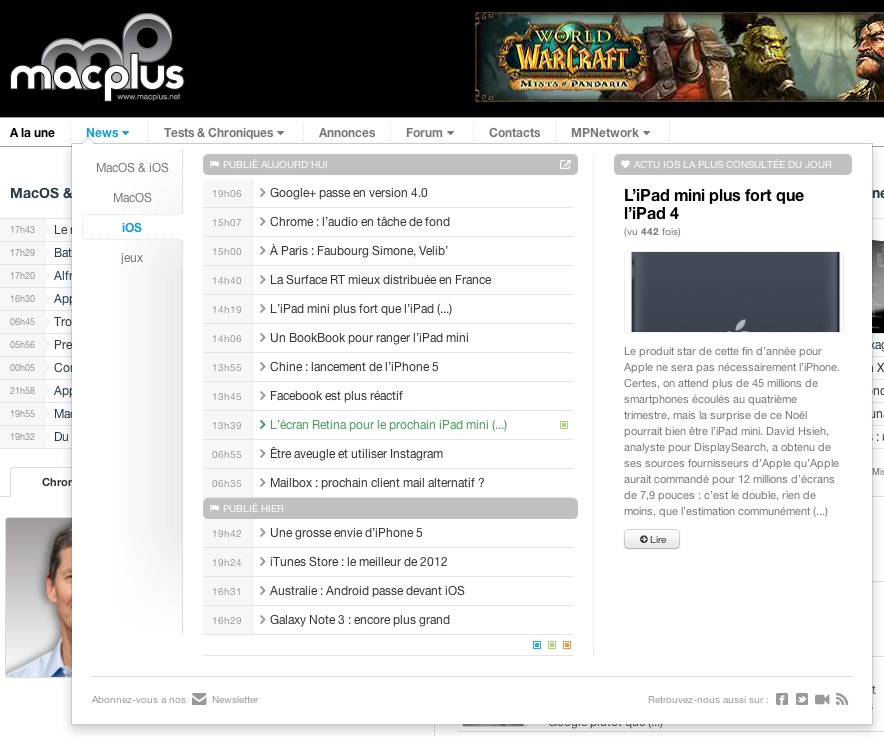
Task: Expand the News dropdown menu
Action: [x=108, y=133]
